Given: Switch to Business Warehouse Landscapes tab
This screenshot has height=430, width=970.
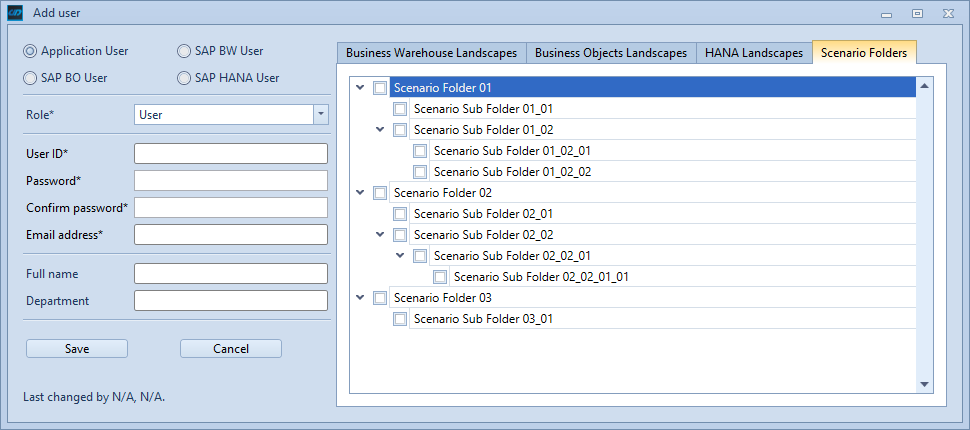Looking at the screenshot, I should [x=431, y=53].
